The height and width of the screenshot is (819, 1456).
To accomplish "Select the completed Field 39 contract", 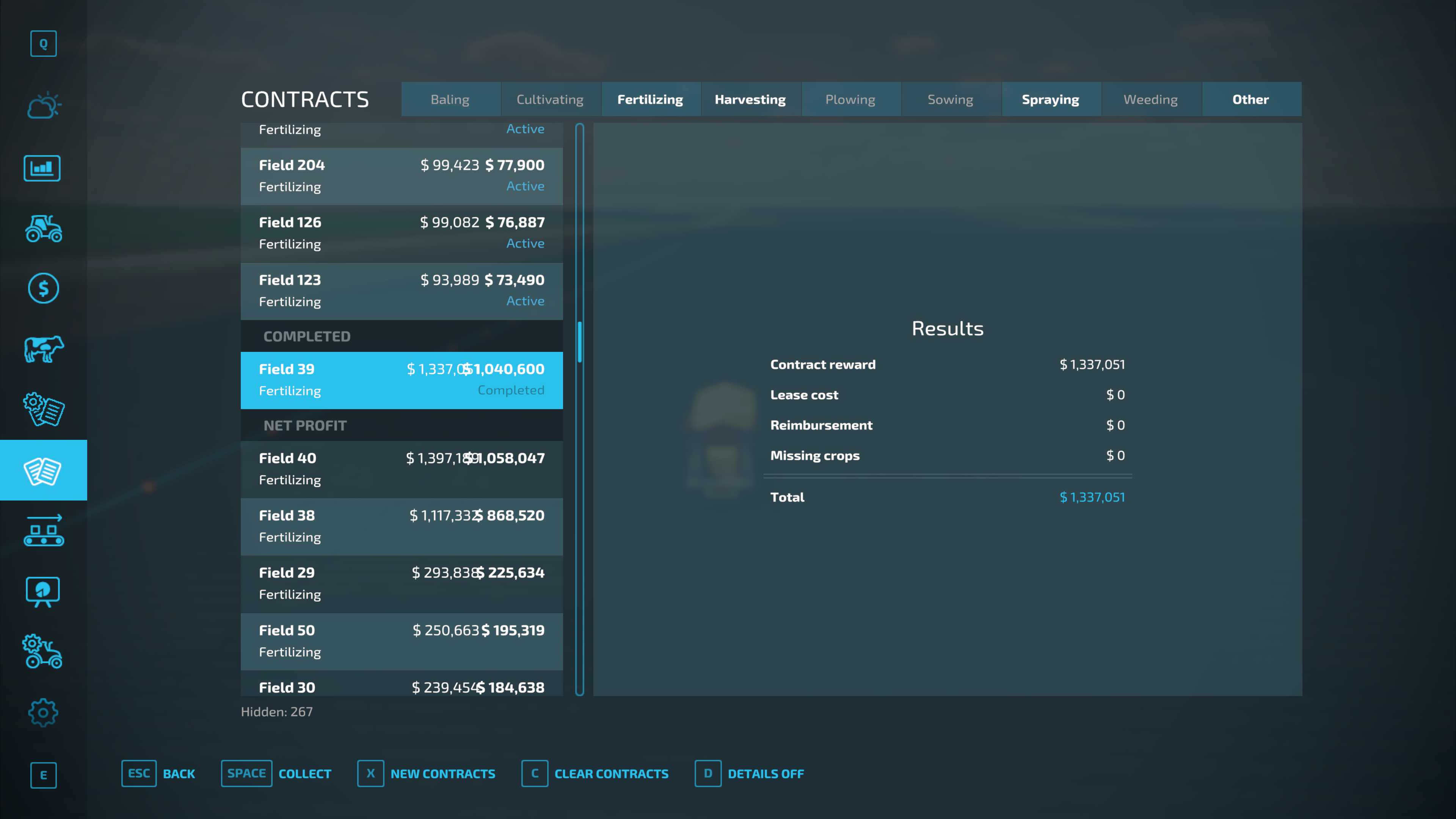I will (x=402, y=380).
